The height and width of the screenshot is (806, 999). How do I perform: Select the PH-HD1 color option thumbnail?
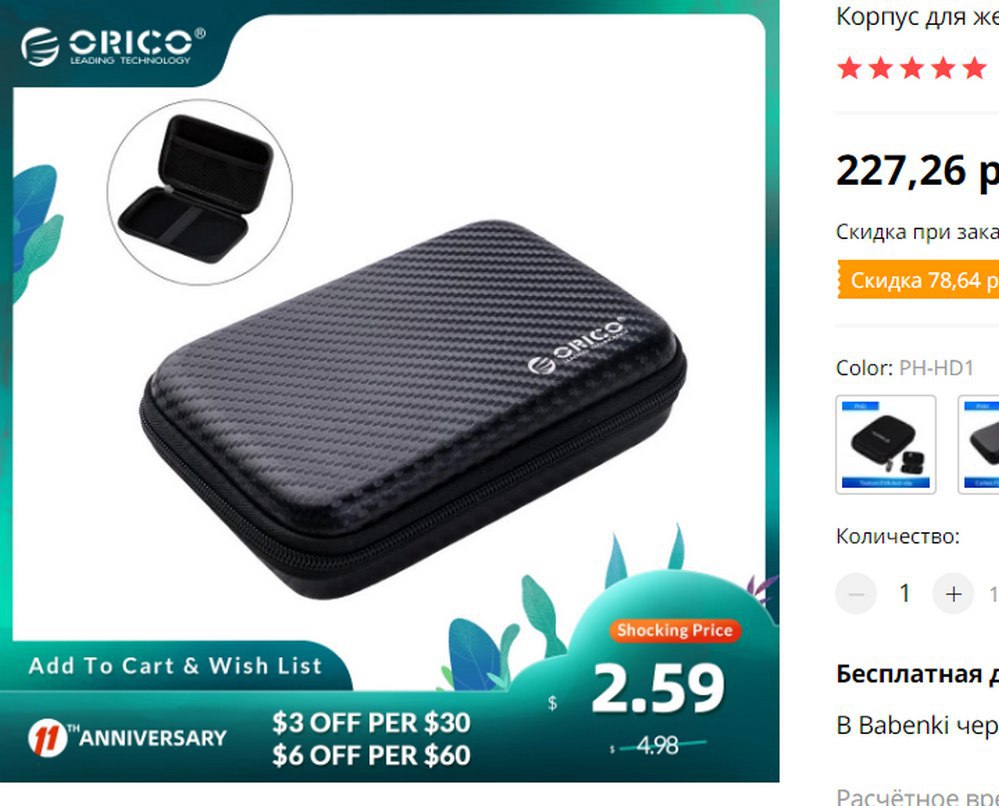click(x=886, y=445)
